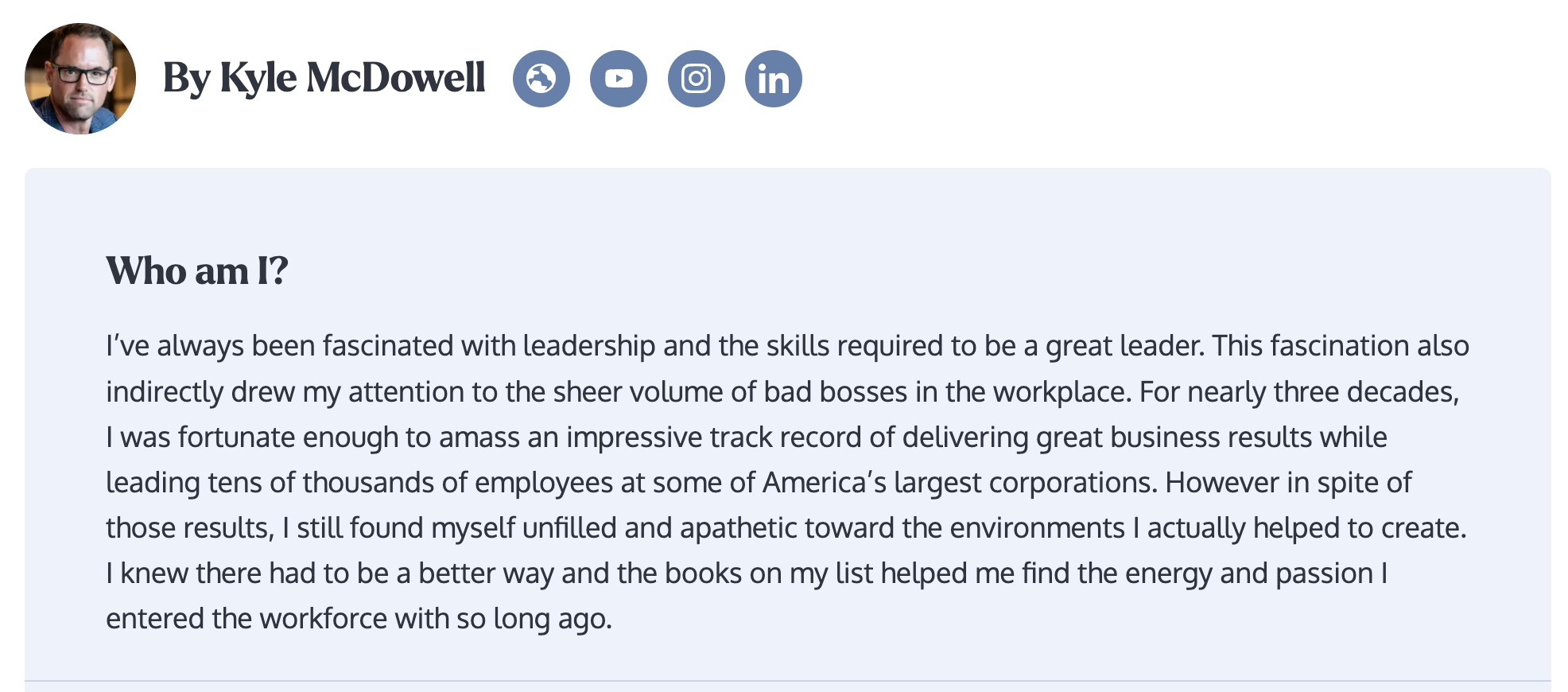Open the author's LinkedIn profile icon
Viewport: 1568px width, 692px height.
774,79
